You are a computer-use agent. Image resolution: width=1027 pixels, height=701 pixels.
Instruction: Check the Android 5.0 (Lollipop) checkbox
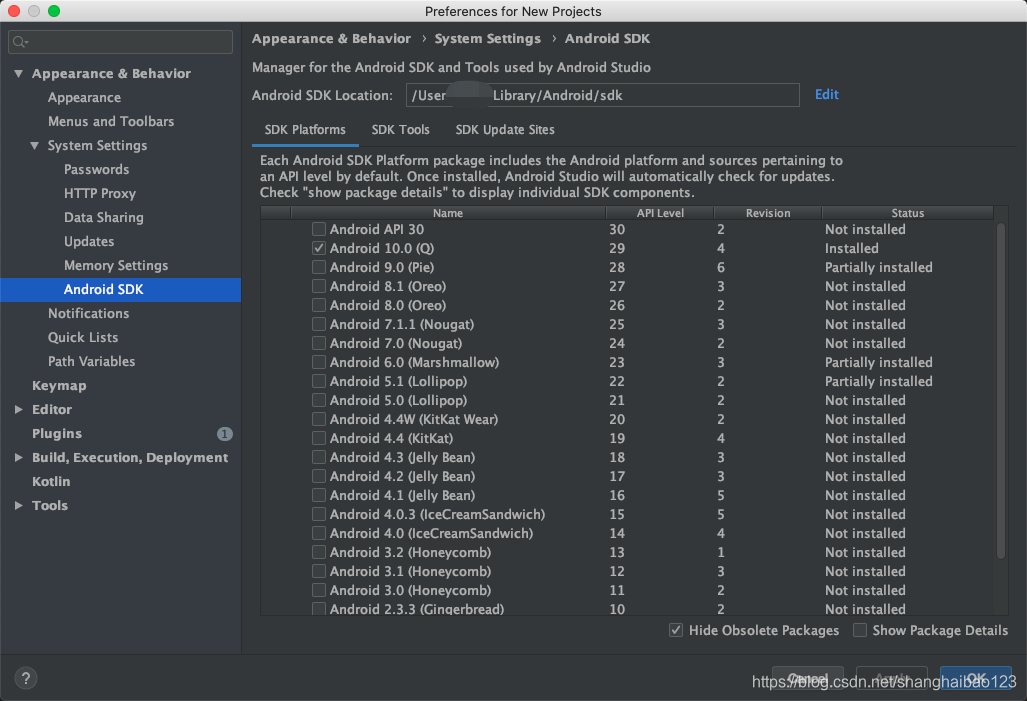coord(319,400)
